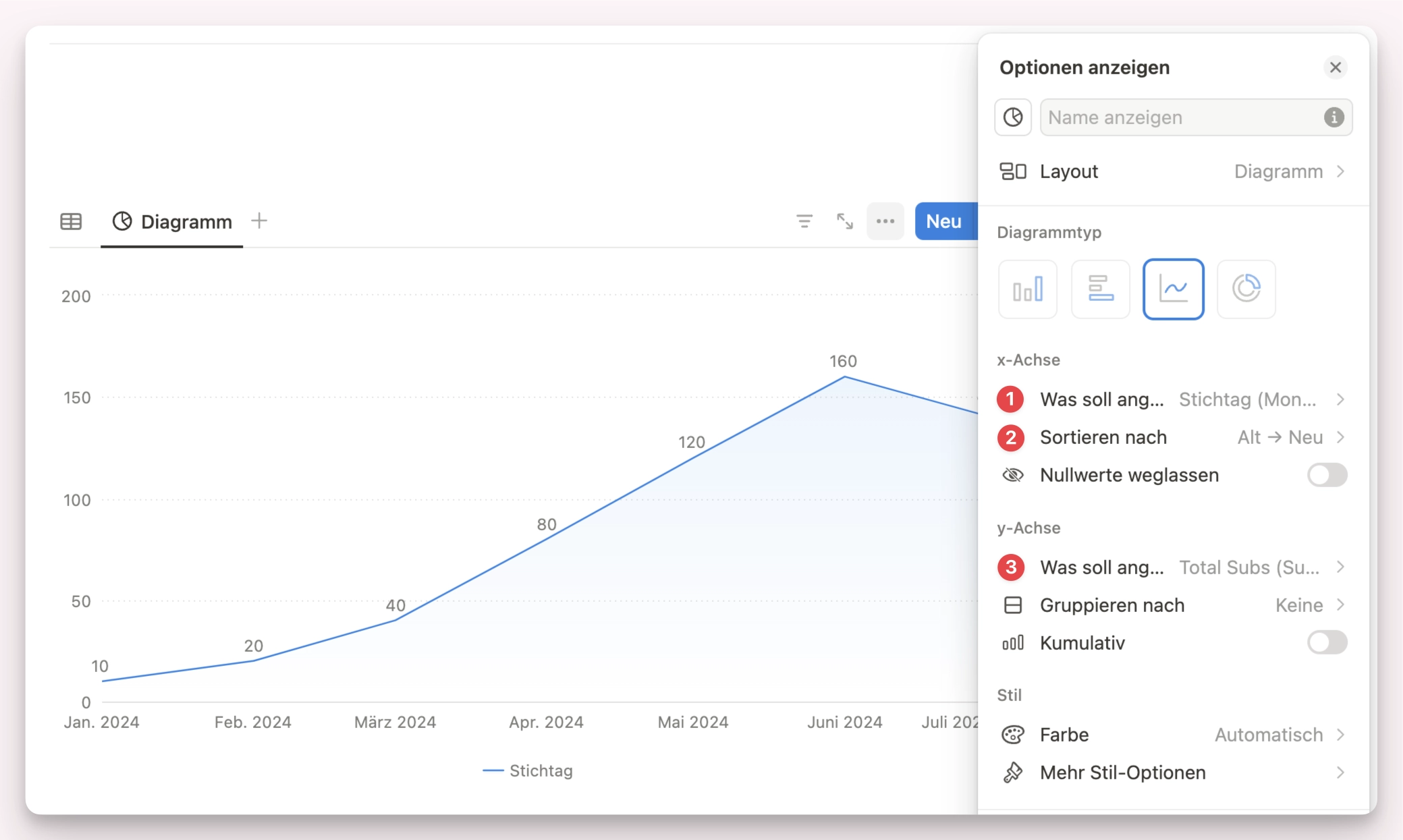Add a new view with plus icon

259,221
